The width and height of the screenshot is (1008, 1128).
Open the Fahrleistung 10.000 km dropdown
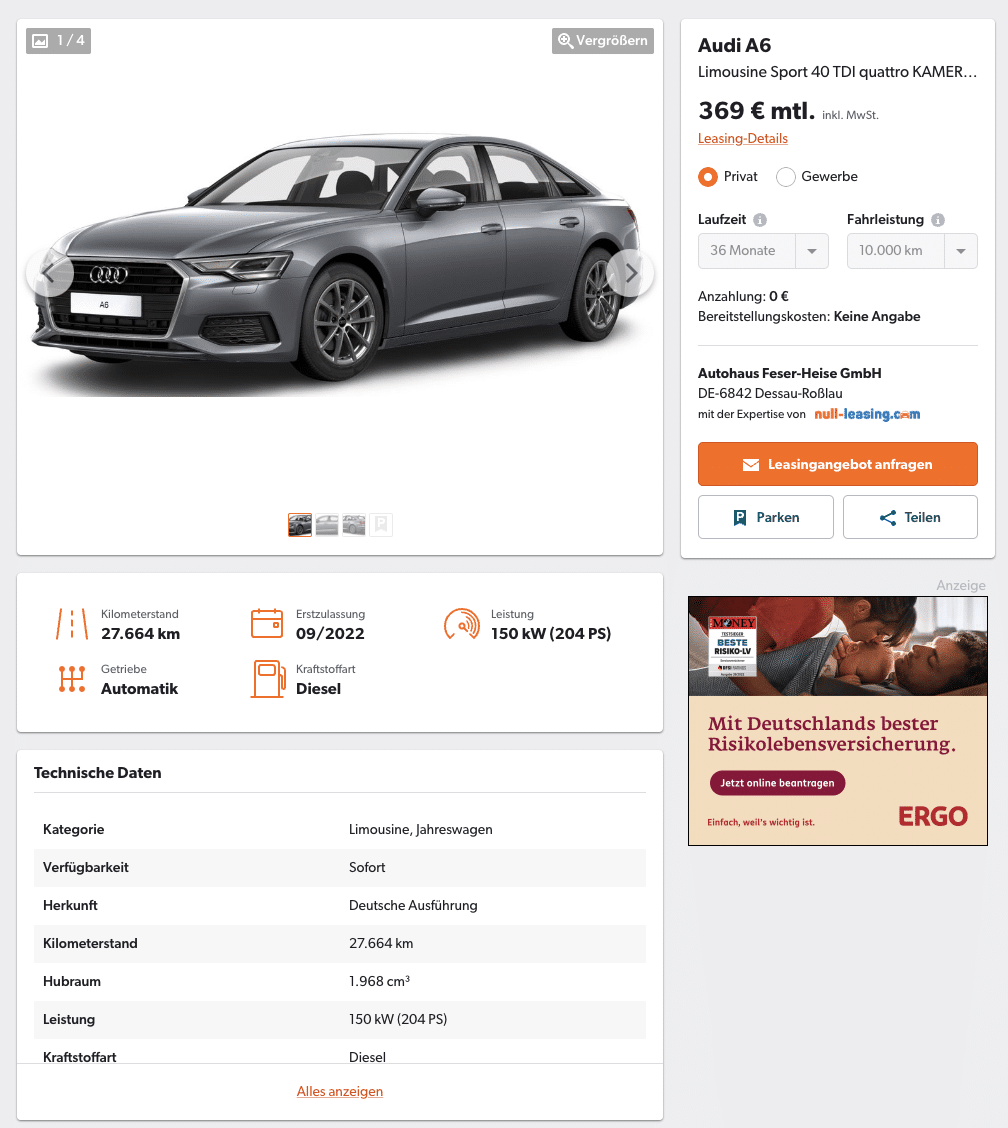point(912,251)
